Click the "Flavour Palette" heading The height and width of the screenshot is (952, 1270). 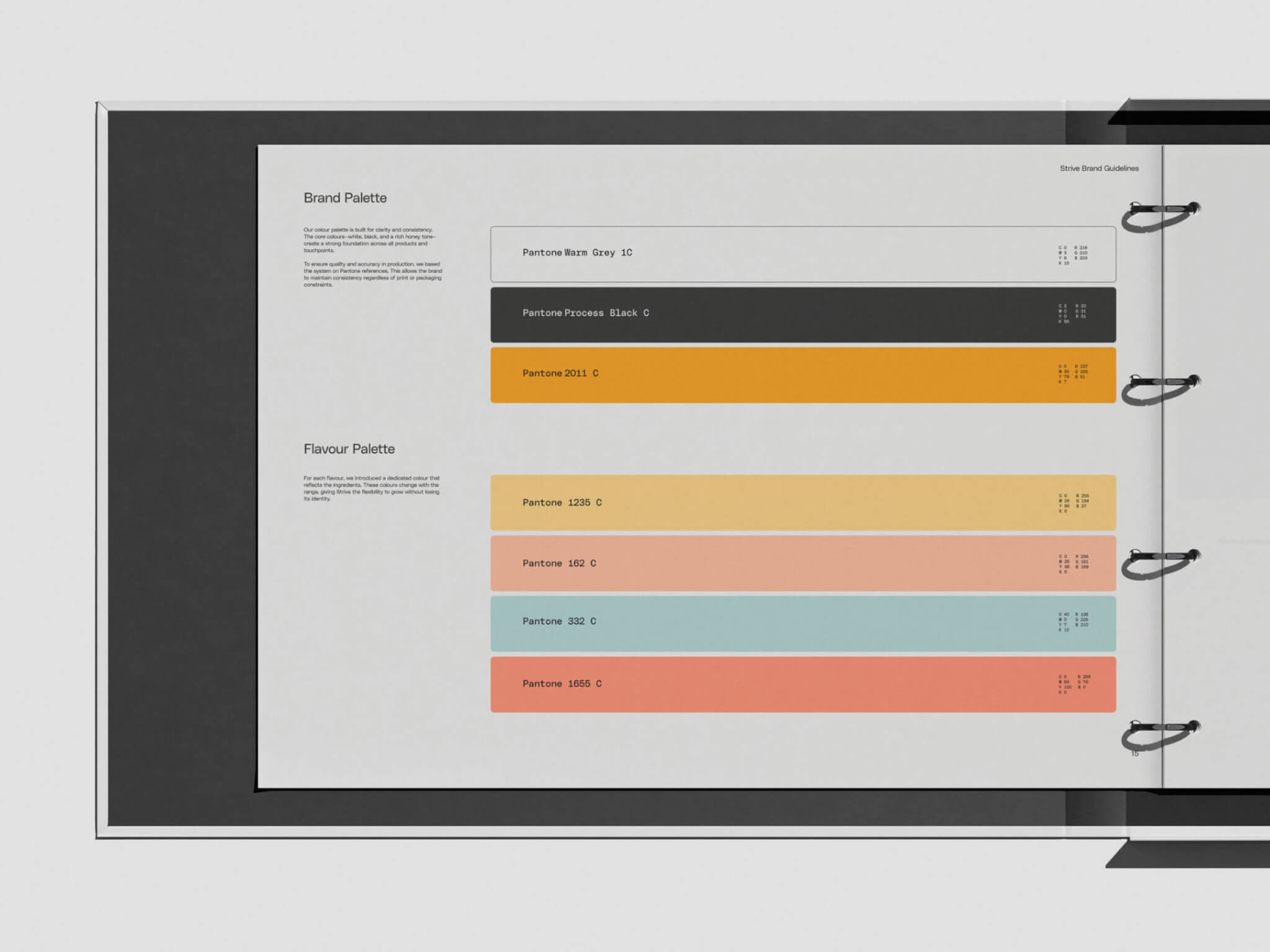pyautogui.click(x=349, y=449)
